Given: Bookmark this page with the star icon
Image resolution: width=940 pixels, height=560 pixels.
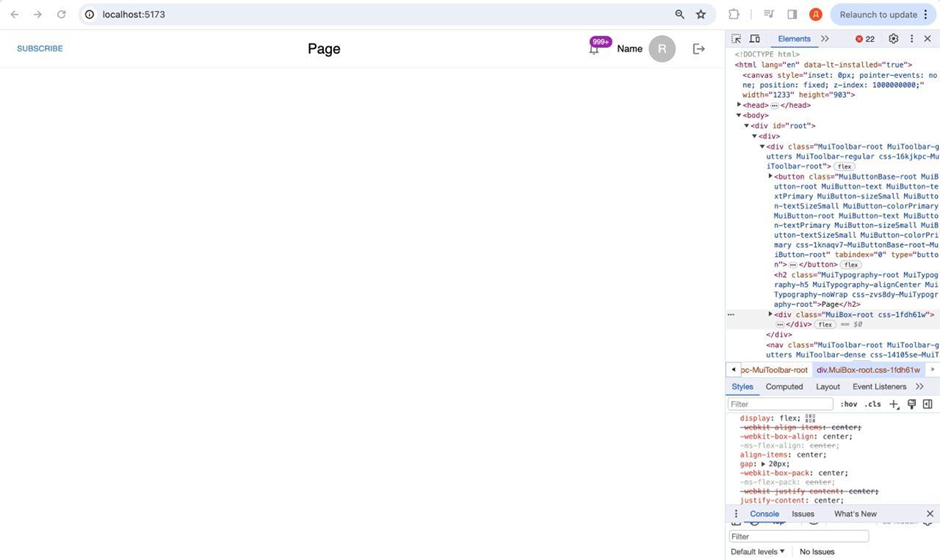Looking at the screenshot, I should (x=700, y=14).
